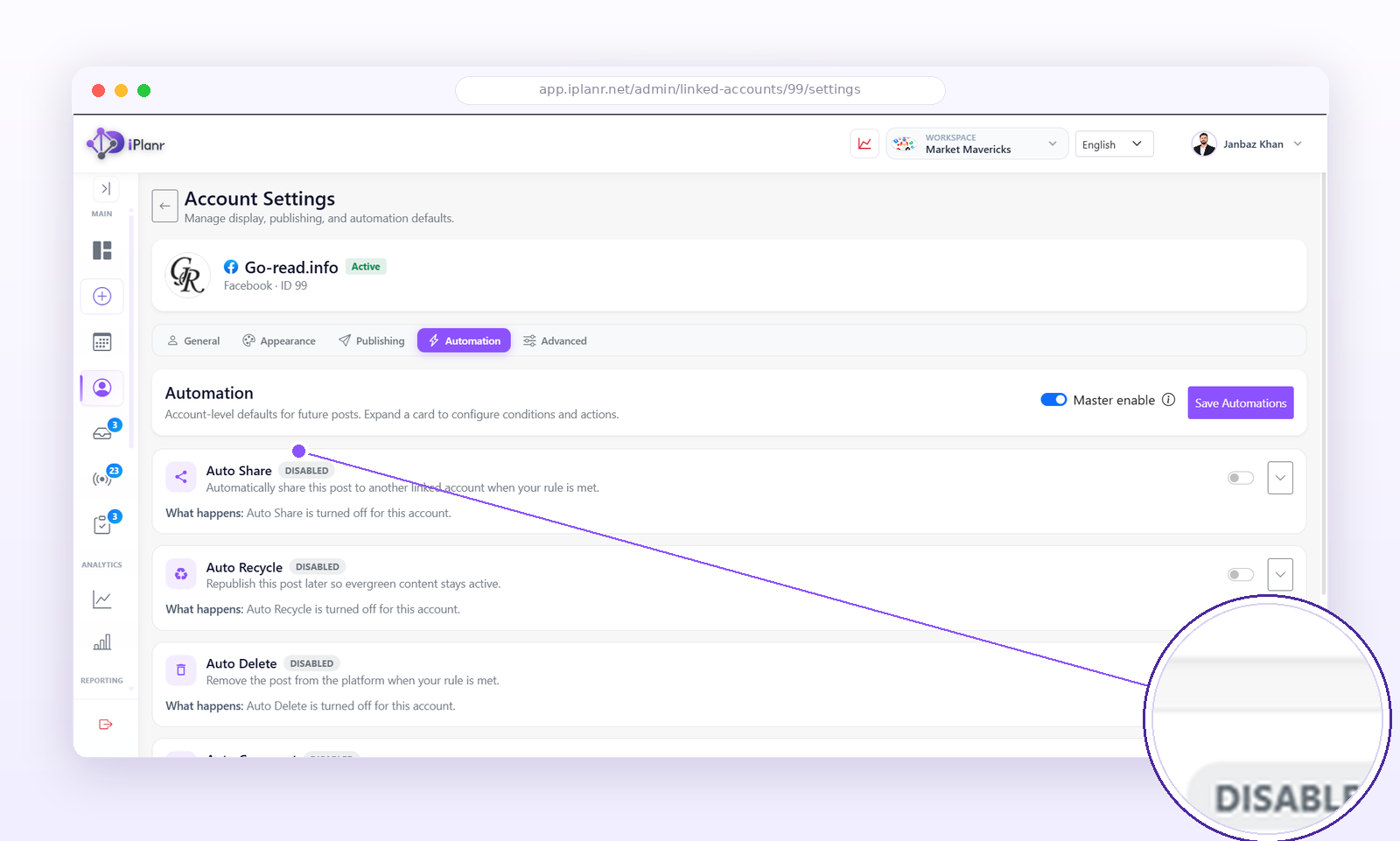Open the line chart analytics icon in sidebar
Screen dimensions: 1400x841
tap(102, 599)
